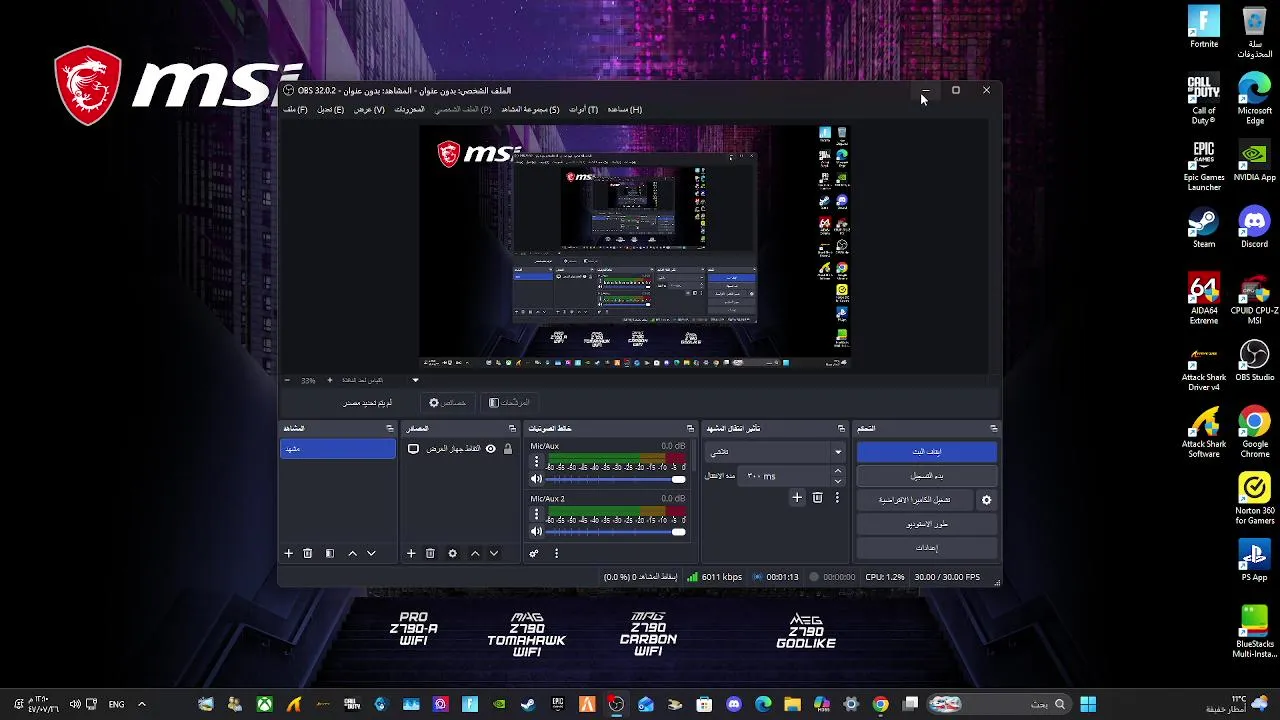
Task: Open Windows Start button on taskbar
Action: [1088, 704]
